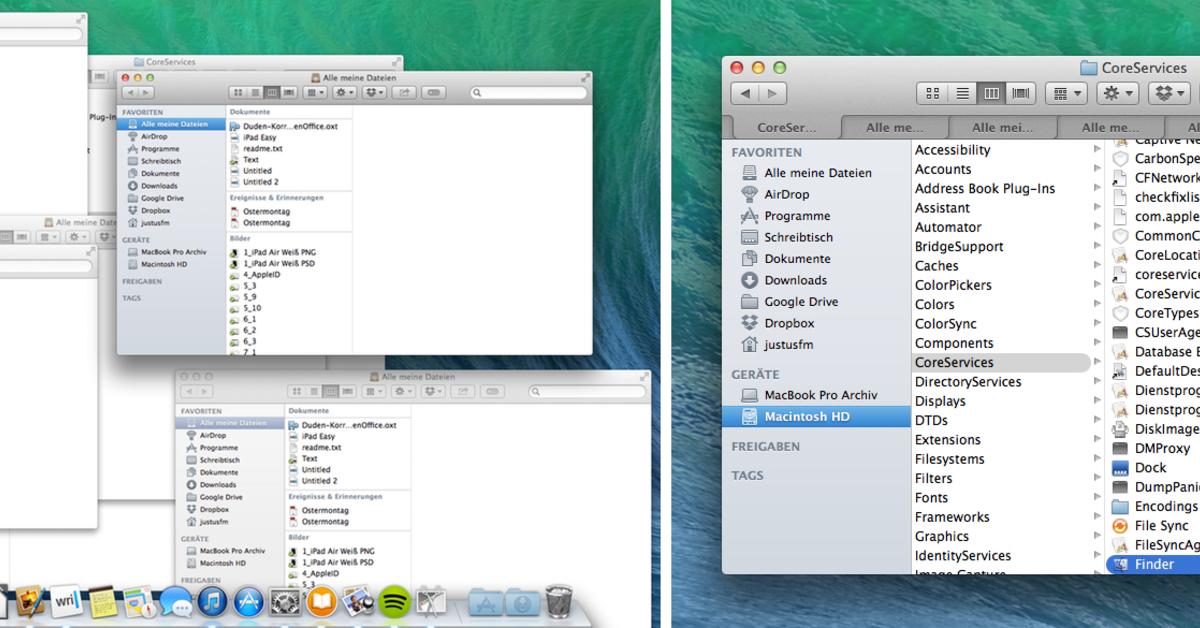Expand the Frameworks folder arrow
The height and width of the screenshot is (628, 1200).
click(x=1097, y=517)
